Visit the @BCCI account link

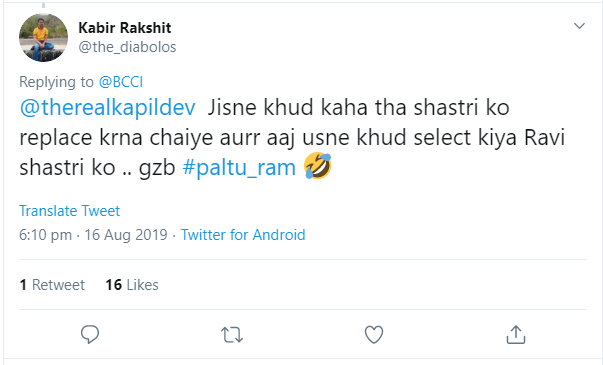coord(121,82)
